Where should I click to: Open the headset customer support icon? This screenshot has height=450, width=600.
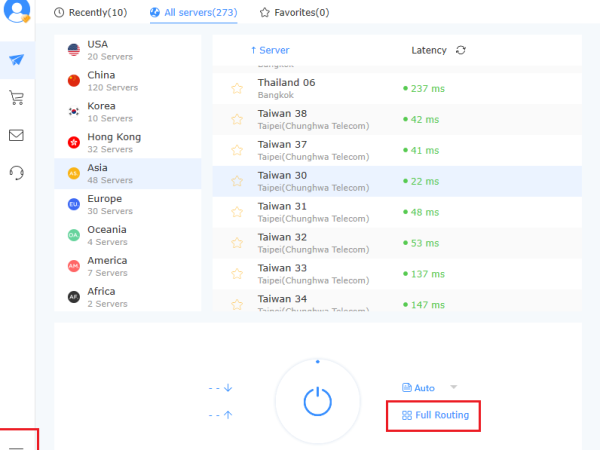tap(16, 173)
